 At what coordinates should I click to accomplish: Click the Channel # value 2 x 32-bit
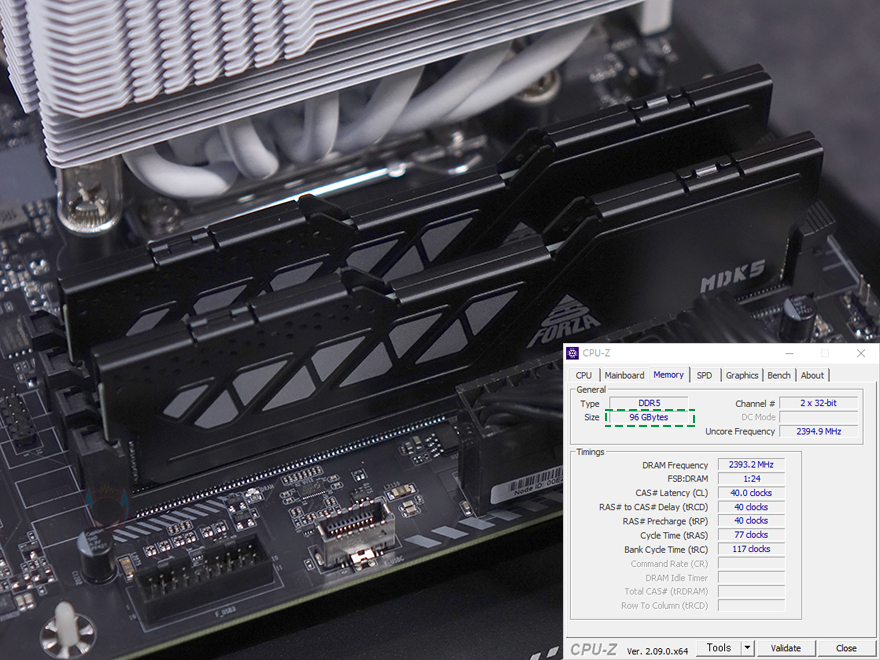818,403
